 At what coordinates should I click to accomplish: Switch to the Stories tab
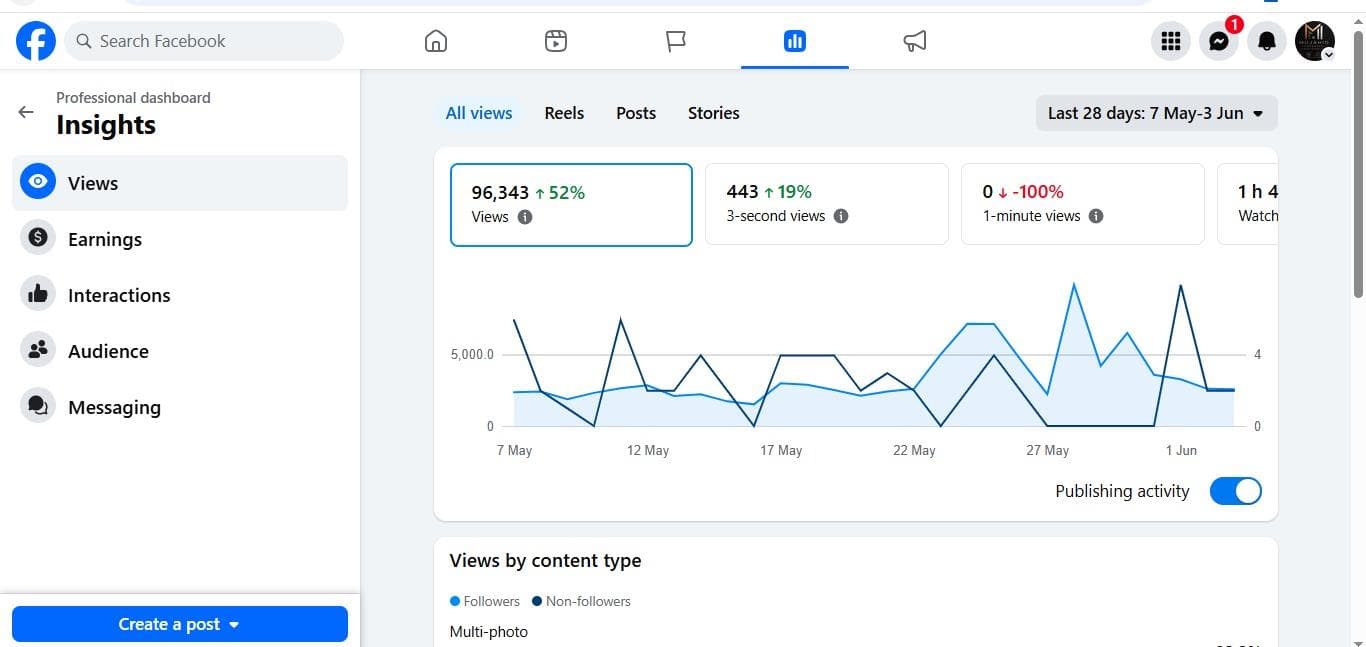(714, 113)
